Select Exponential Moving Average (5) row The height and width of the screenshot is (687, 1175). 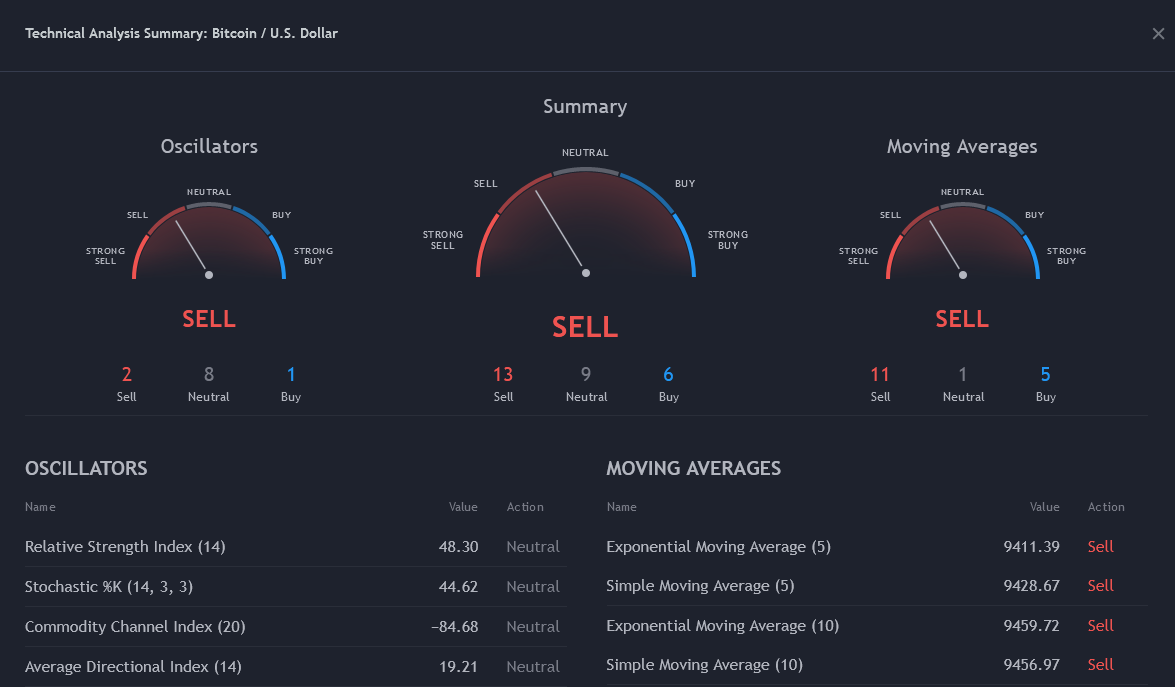718,547
